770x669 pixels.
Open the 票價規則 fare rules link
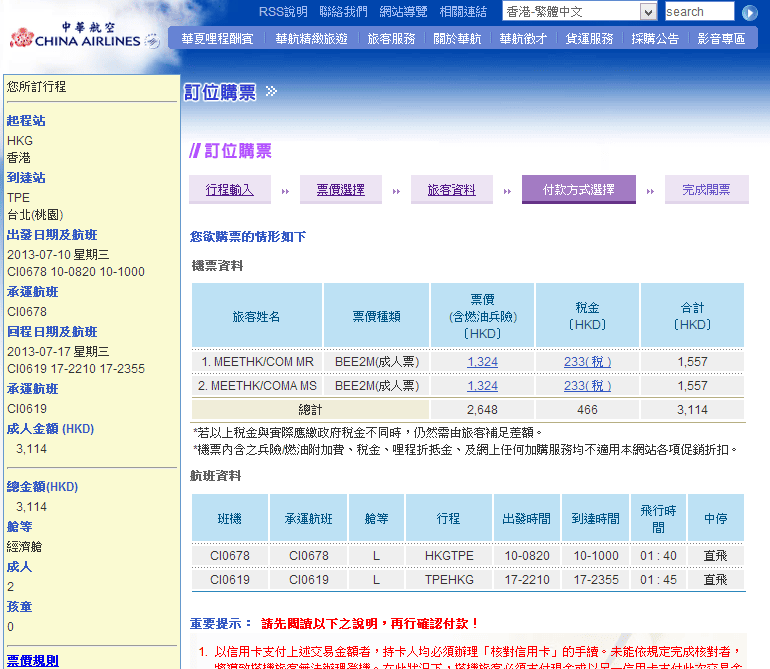[x=33, y=660]
